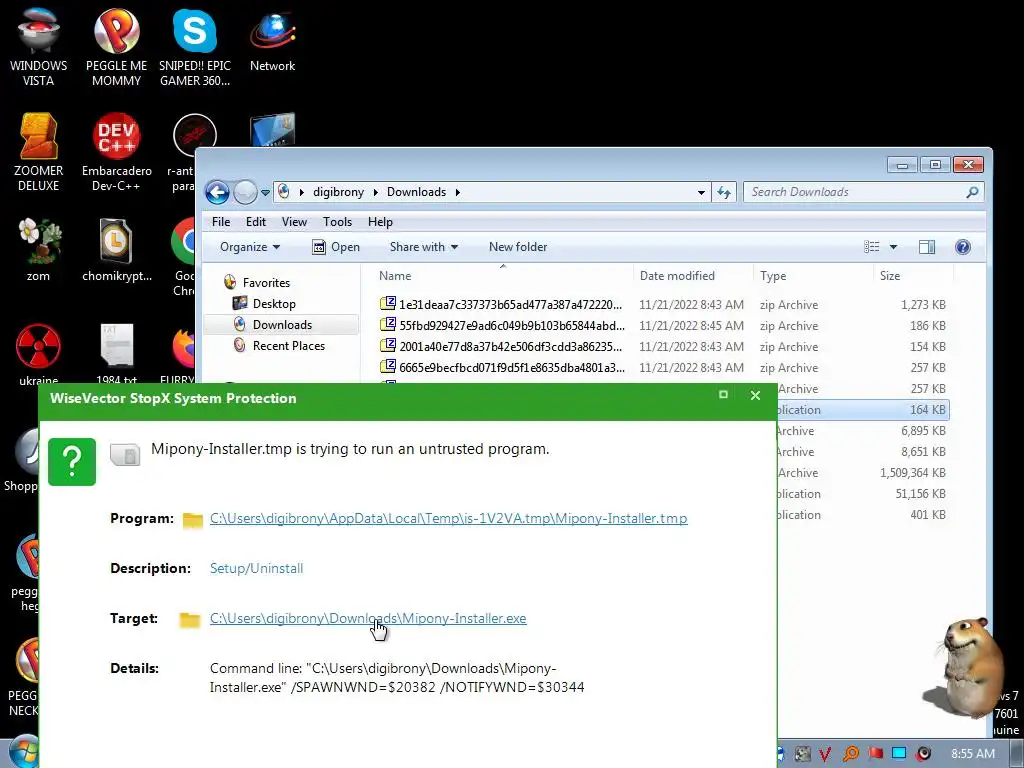Open the File menu

coord(221,222)
